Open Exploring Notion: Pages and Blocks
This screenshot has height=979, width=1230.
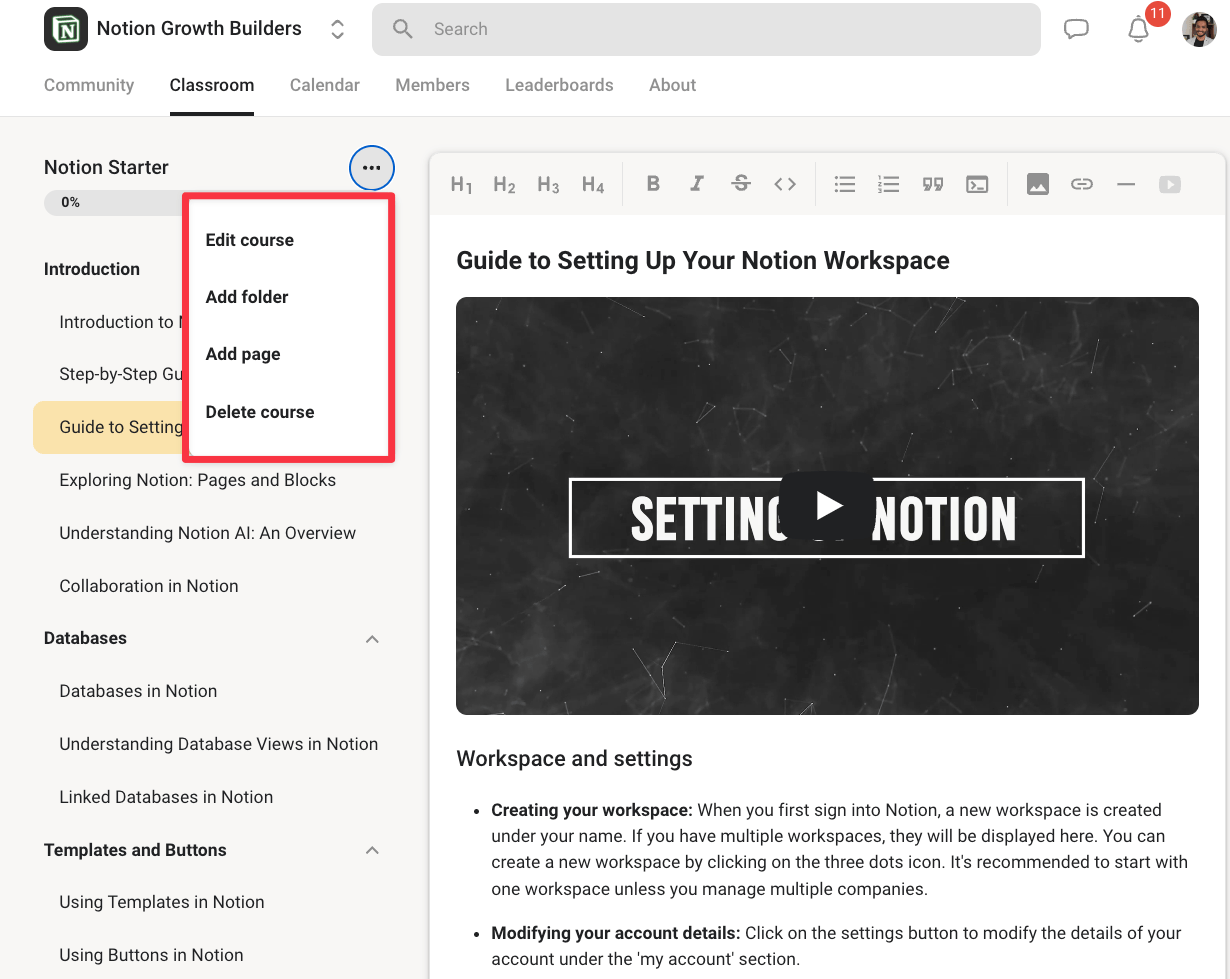198,480
